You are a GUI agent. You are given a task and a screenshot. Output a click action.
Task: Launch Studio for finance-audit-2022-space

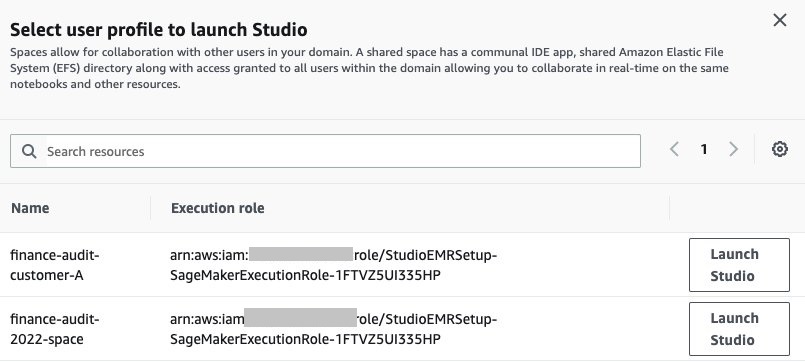click(x=739, y=329)
